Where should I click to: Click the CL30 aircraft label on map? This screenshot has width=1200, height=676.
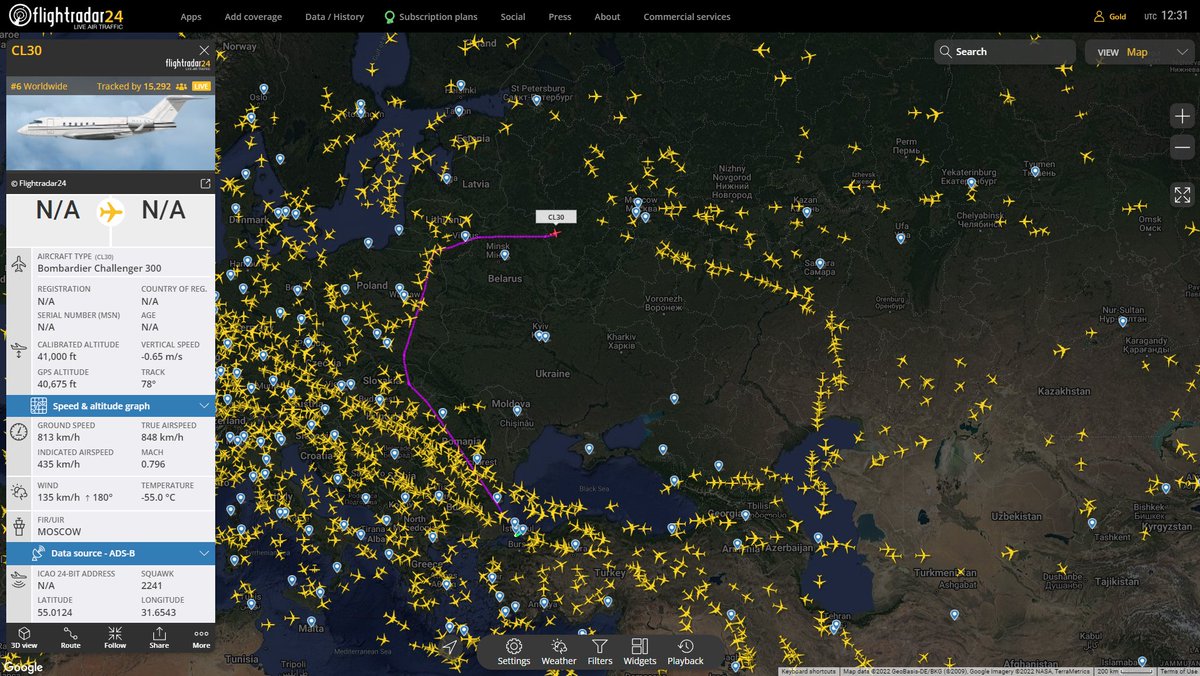tap(556, 217)
